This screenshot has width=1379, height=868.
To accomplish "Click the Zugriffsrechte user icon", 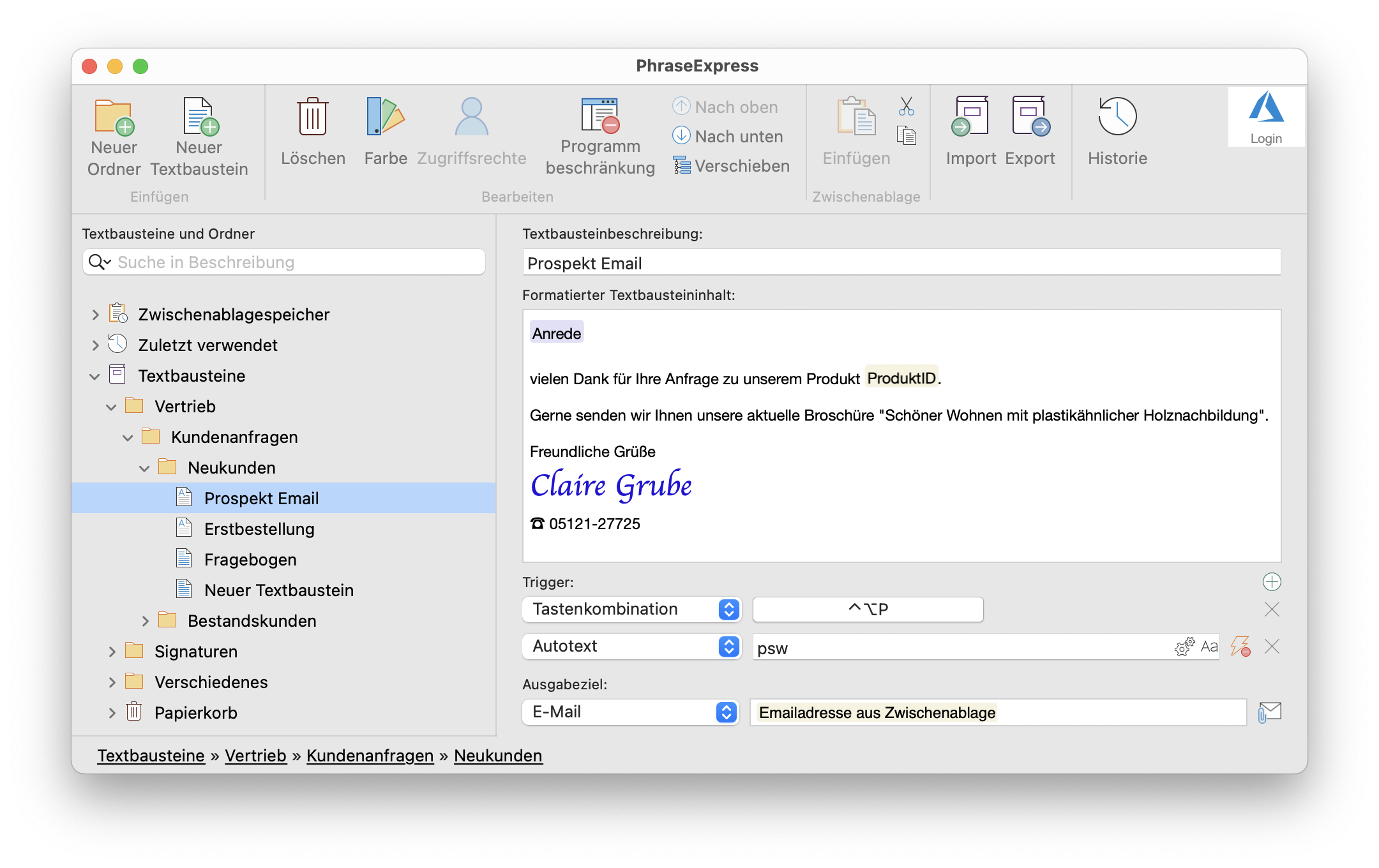I will tap(471, 117).
